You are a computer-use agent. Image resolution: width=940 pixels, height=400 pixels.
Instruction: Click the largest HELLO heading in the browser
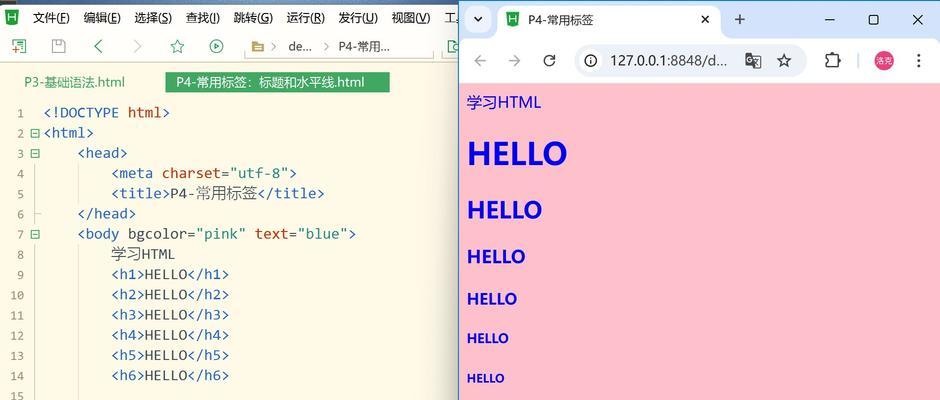(517, 154)
